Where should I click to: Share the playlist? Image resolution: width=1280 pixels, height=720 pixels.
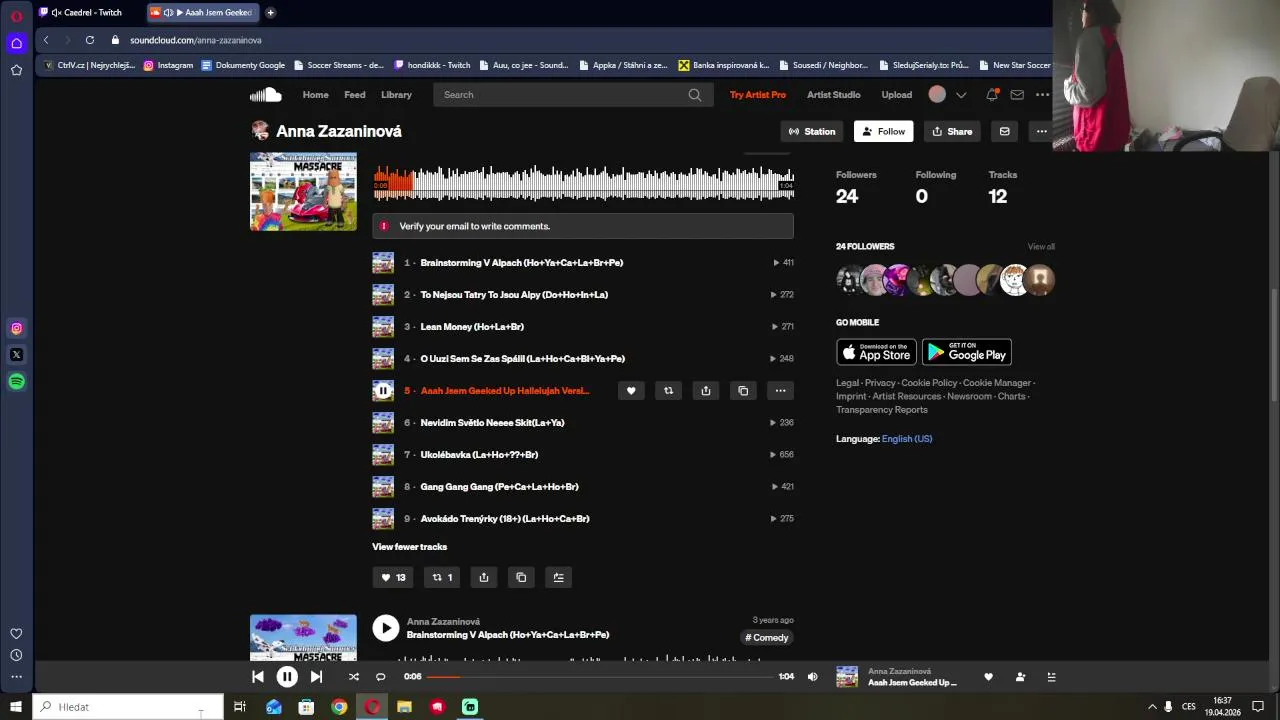tap(484, 577)
